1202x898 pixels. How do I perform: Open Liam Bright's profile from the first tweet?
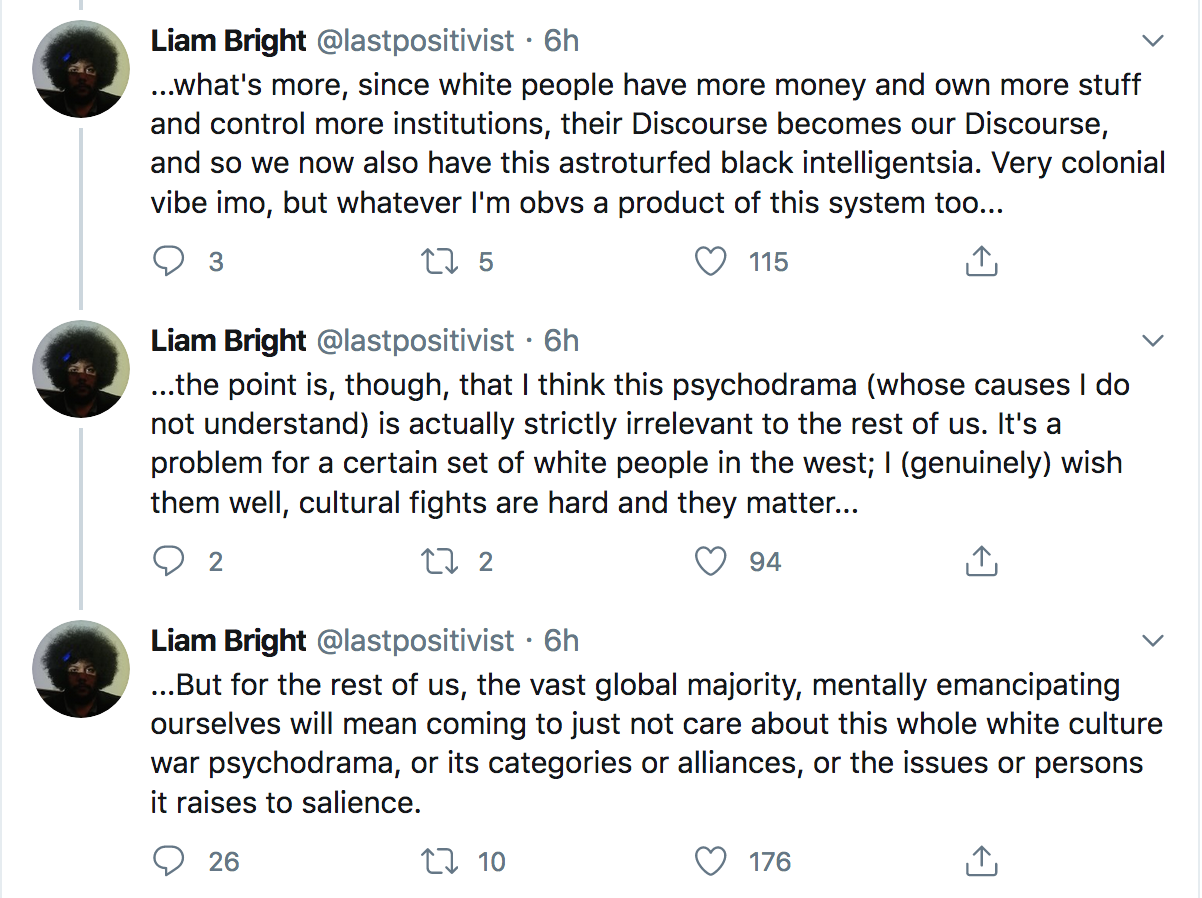[x=228, y=41]
